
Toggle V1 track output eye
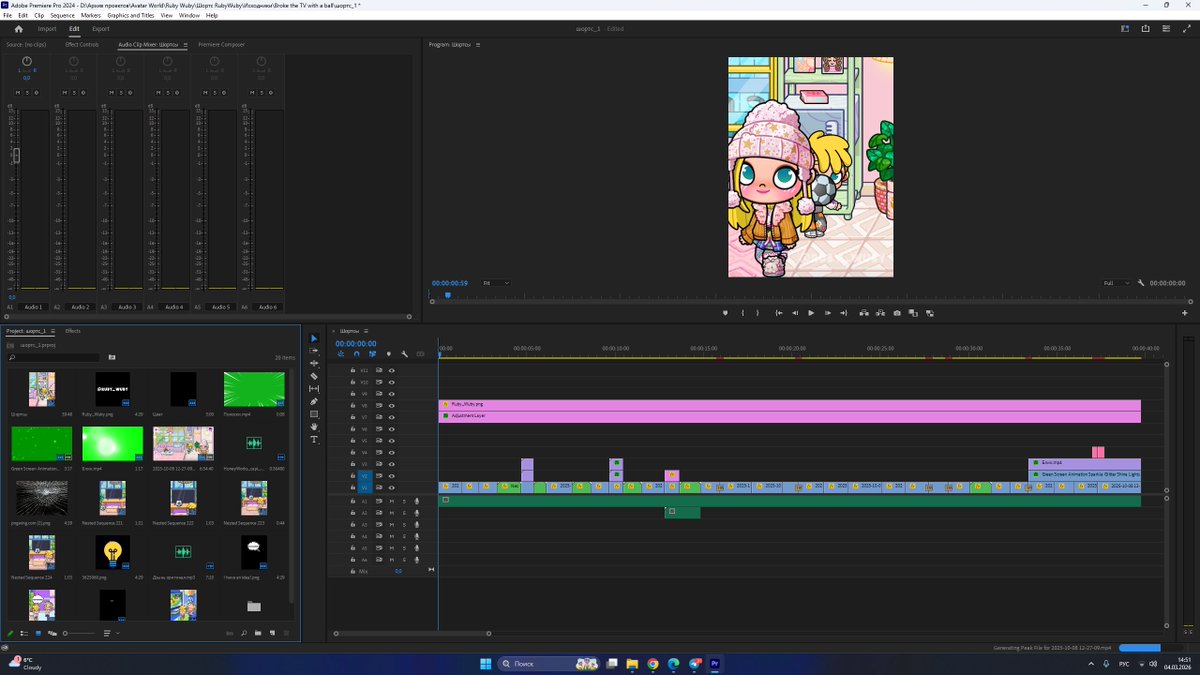(391, 487)
